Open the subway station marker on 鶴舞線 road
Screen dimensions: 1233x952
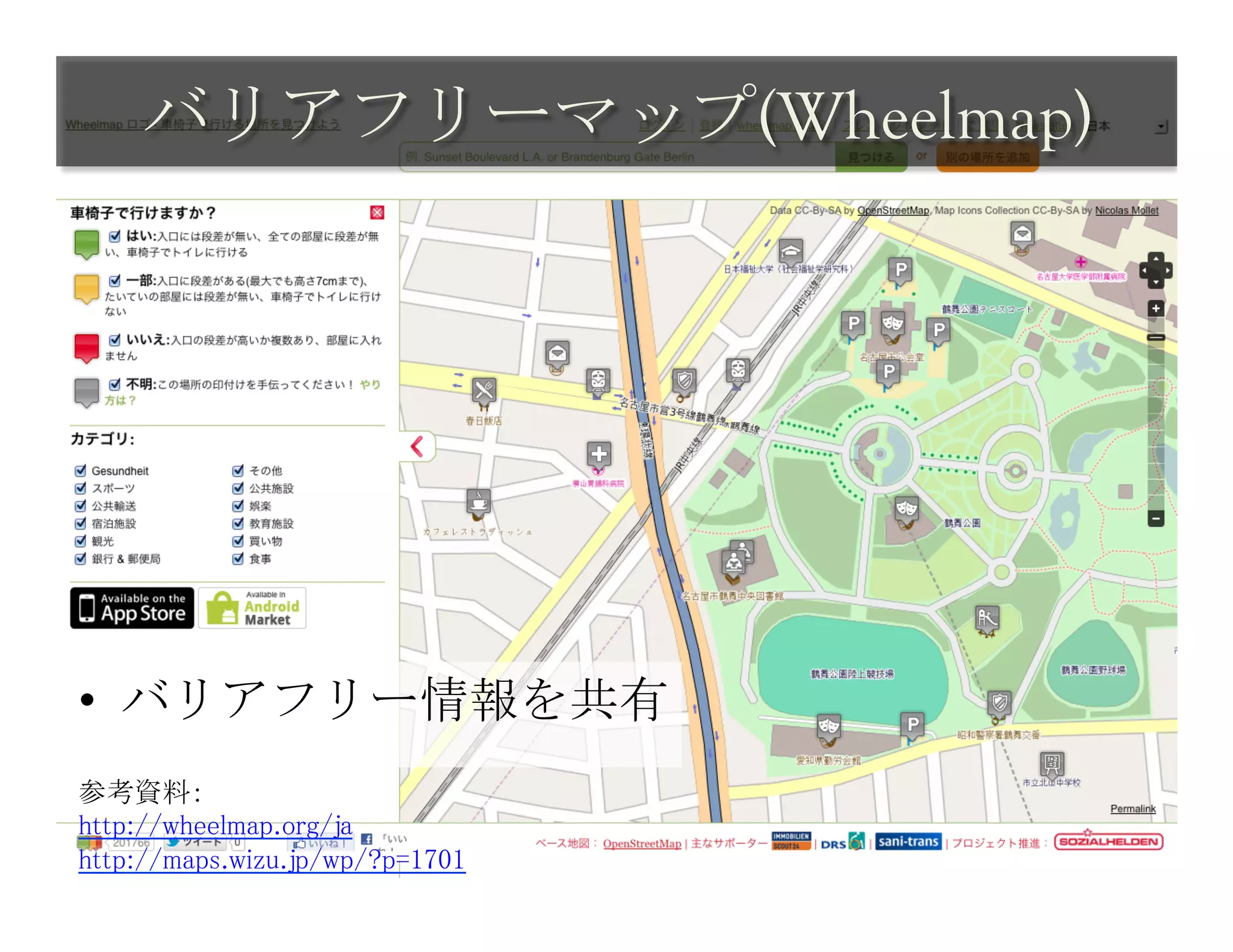coord(598,382)
